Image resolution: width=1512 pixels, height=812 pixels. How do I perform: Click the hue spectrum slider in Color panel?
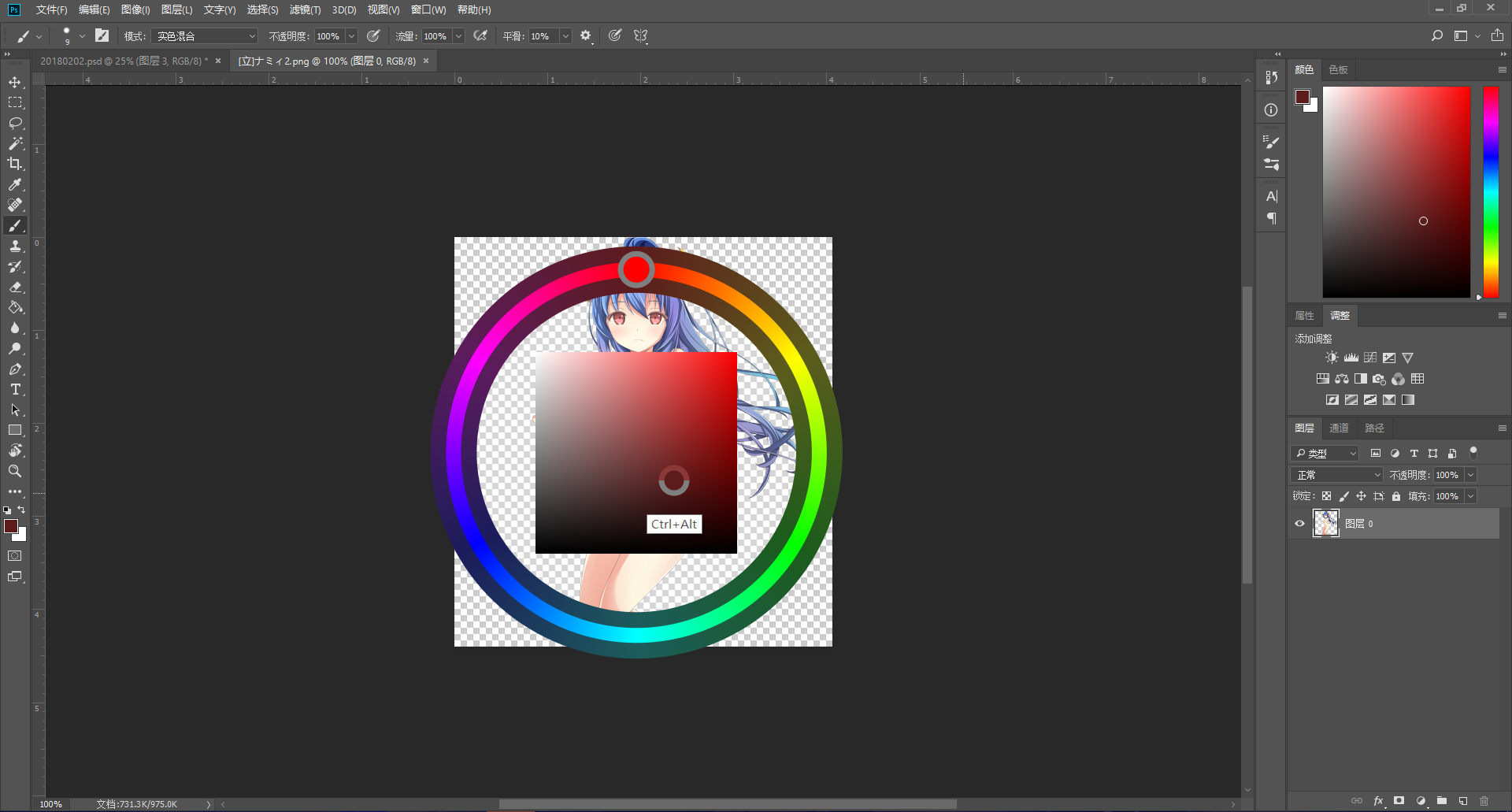(x=1491, y=191)
